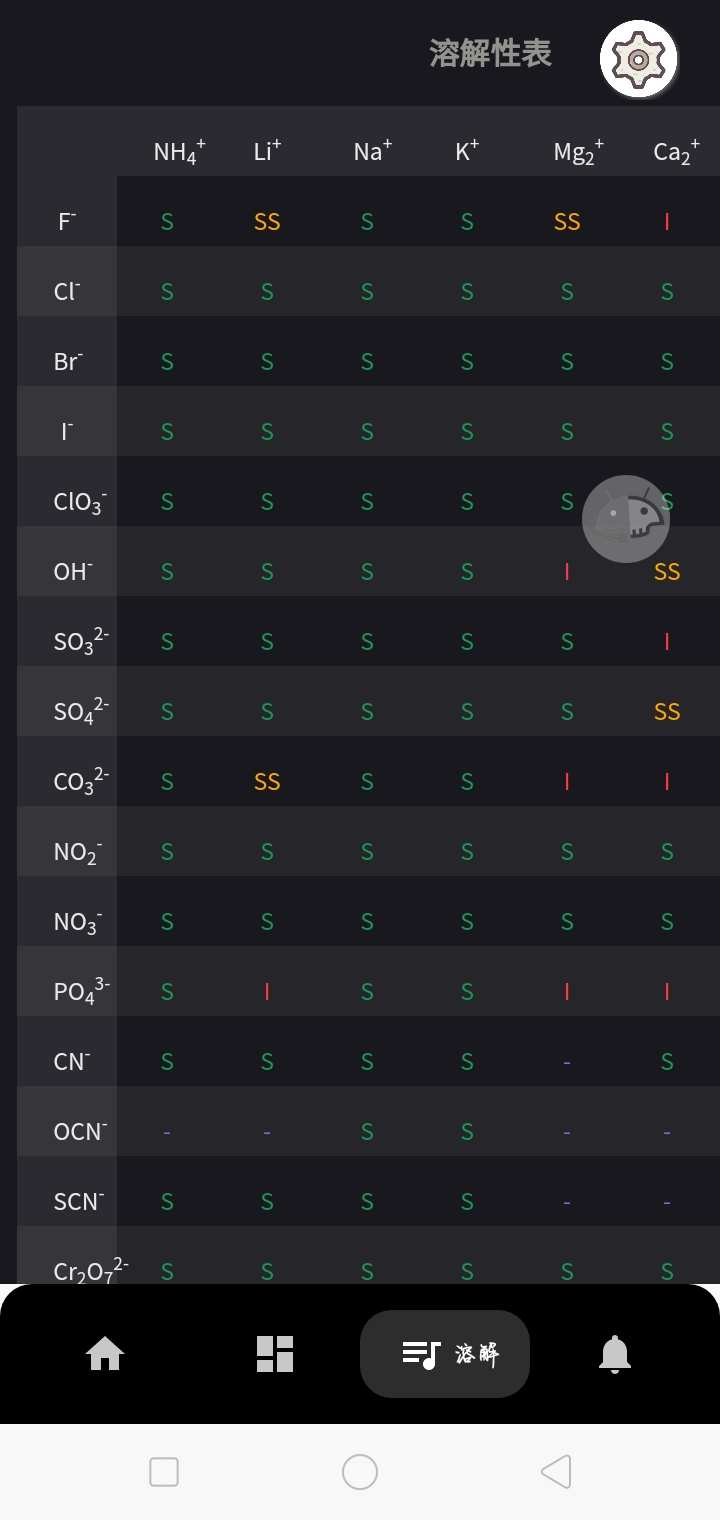Tap the Android recent apps square

(164, 1472)
